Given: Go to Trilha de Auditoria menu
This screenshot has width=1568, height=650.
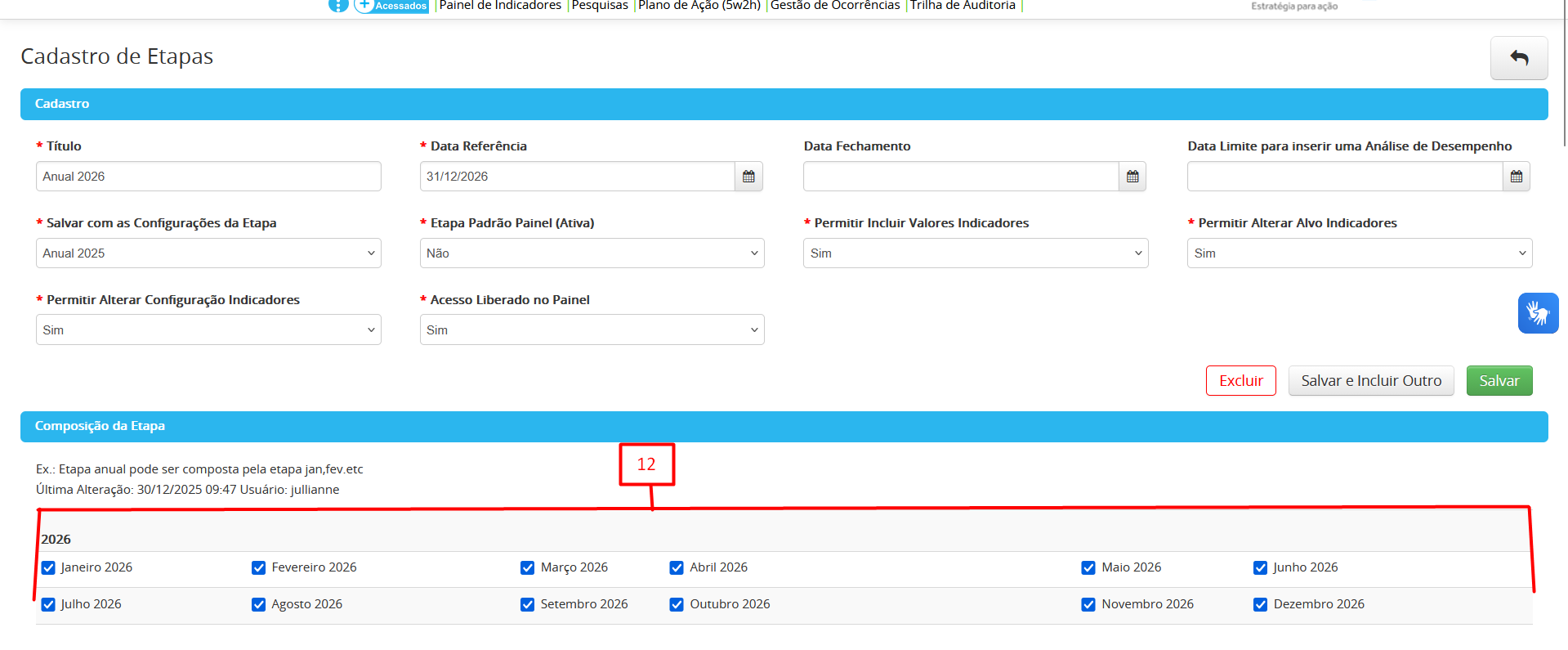Looking at the screenshot, I should point(963,6).
